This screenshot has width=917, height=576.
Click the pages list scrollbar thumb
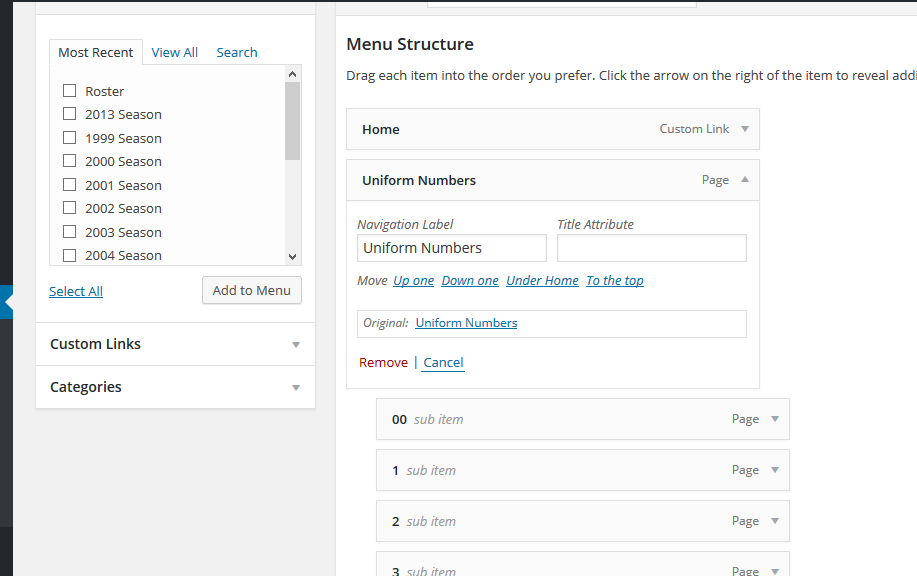pyautogui.click(x=292, y=121)
